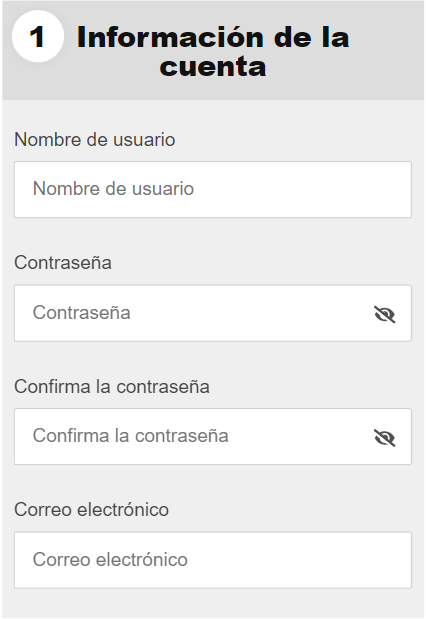Activate the Correo electrónico input field
Screen dimensions: 426x619
pyautogui.click(x=213, y=560)
